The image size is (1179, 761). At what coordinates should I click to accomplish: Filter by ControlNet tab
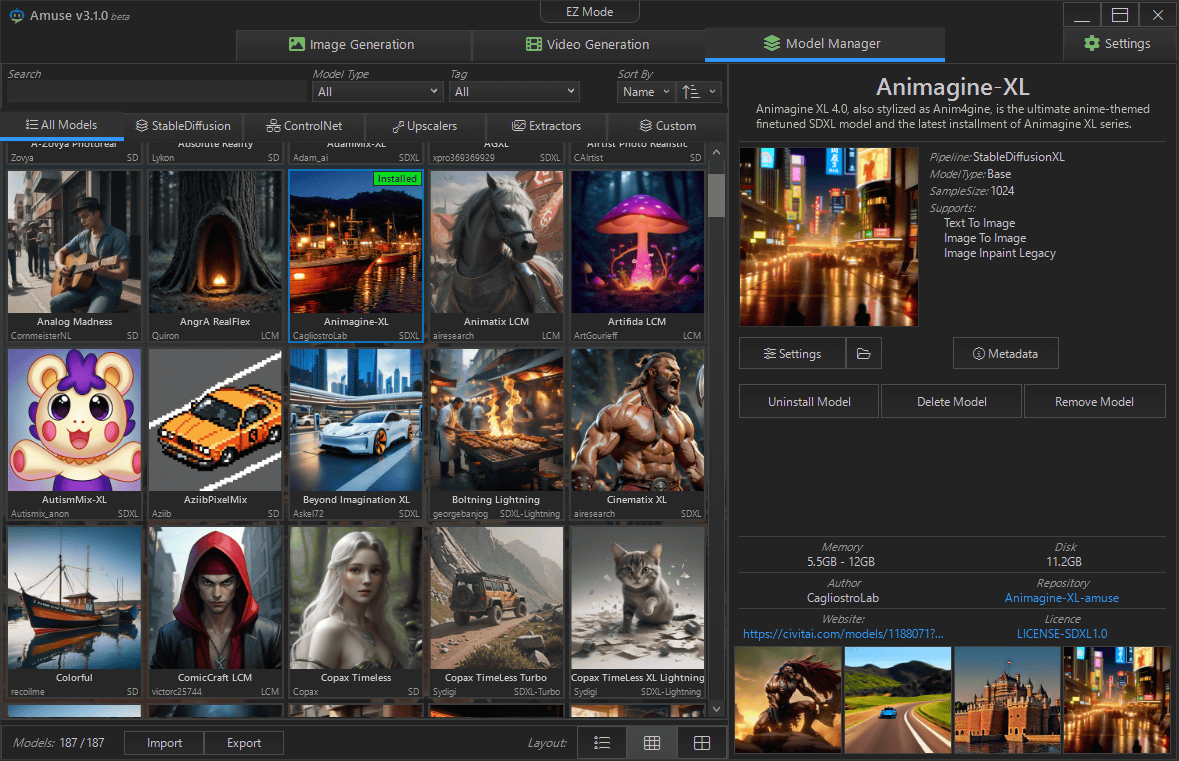pos(304,126)
